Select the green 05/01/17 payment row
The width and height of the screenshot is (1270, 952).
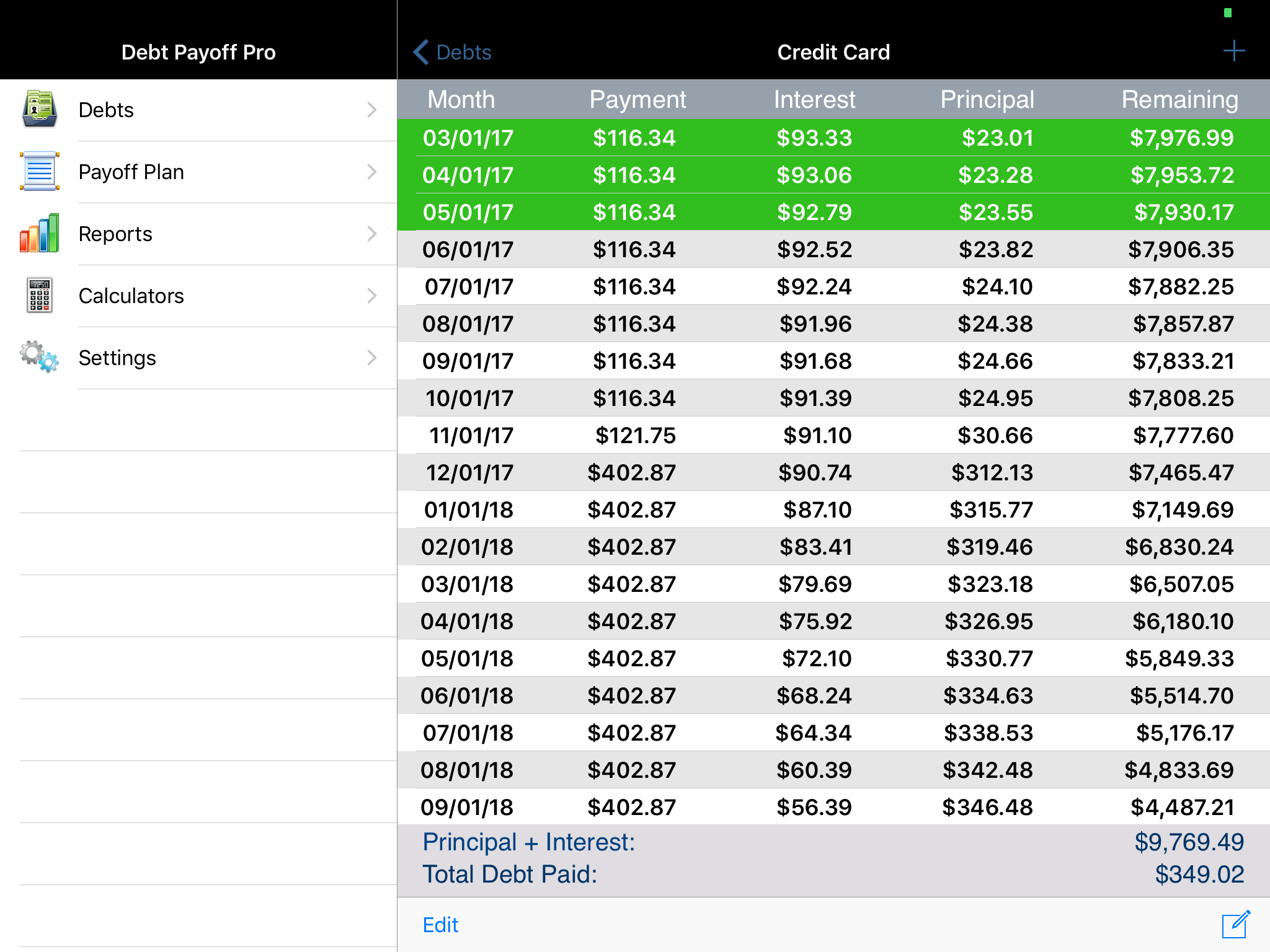pos(833,212)
